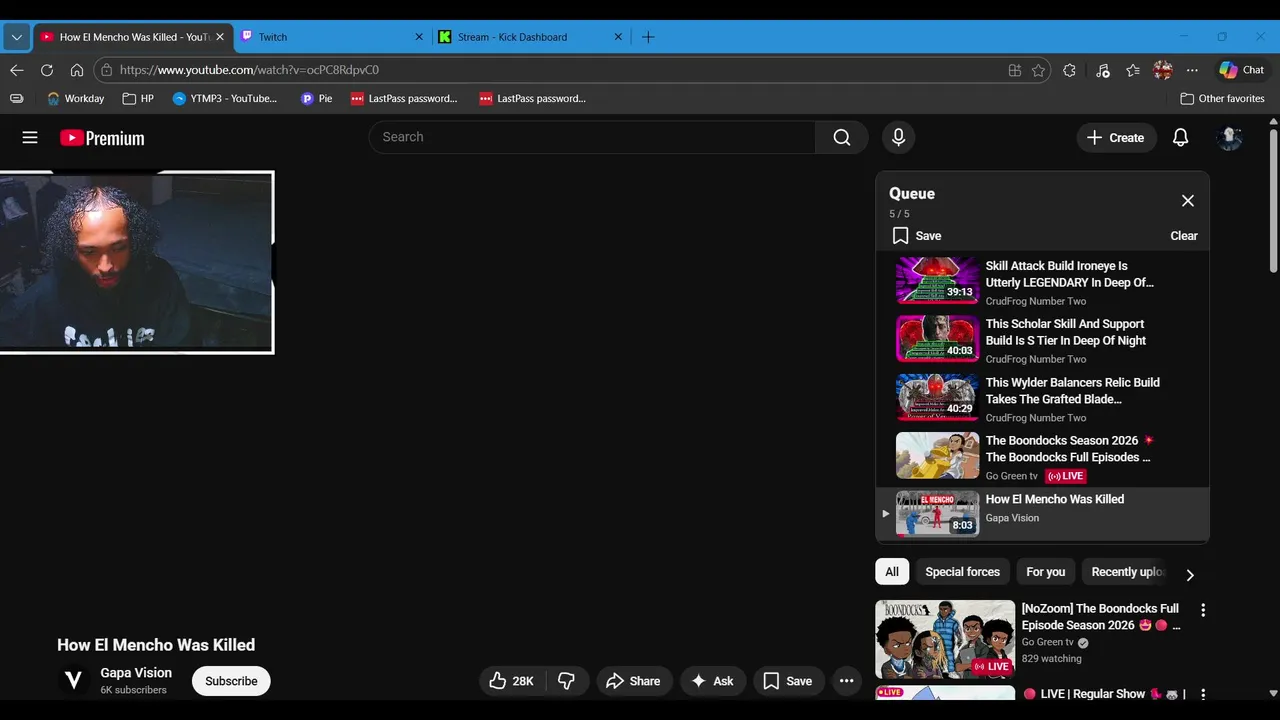Switch to the Twitch tab
This screenshot has width=1280, height=720.
[333, 37]
